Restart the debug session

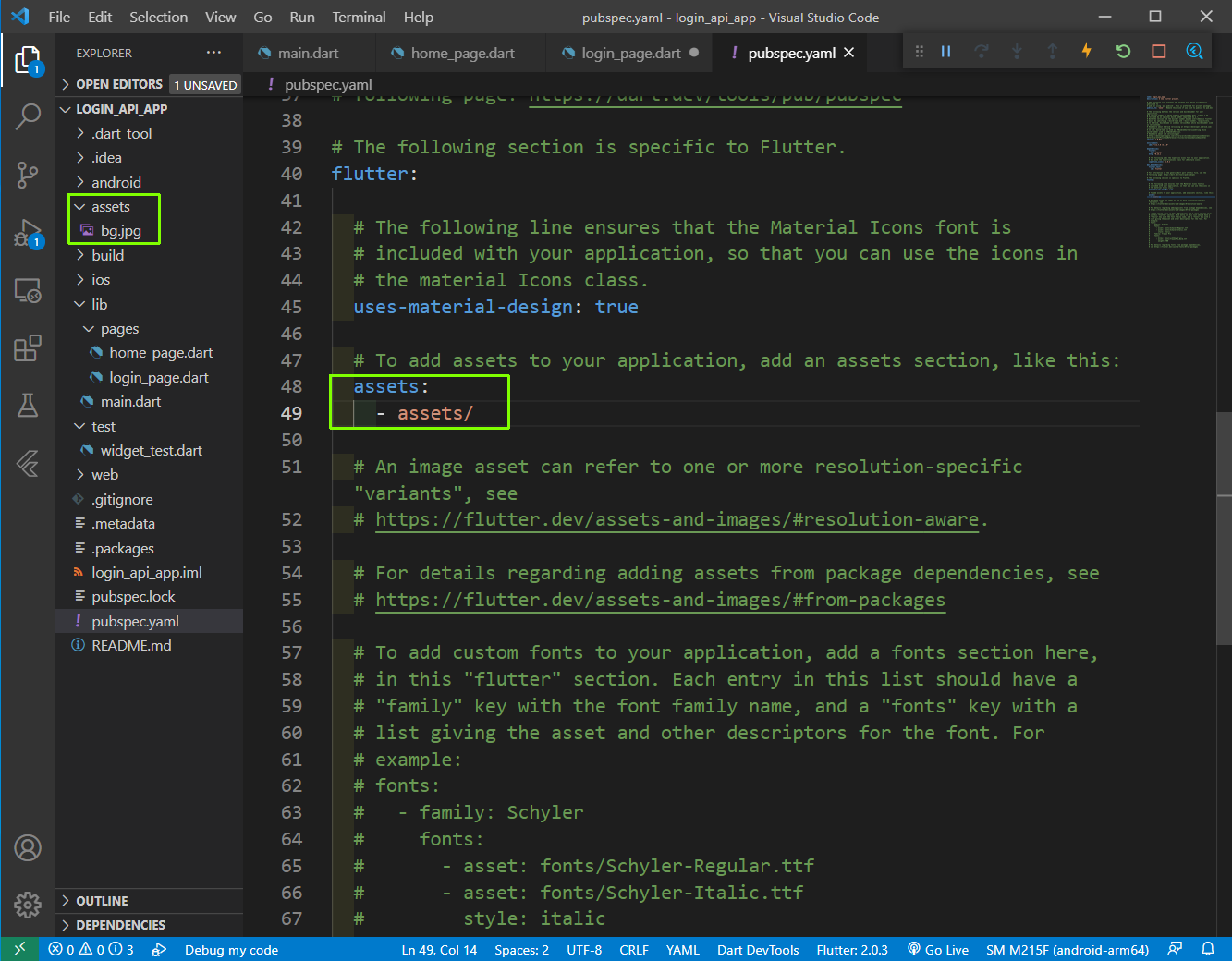coord(1123,52)
